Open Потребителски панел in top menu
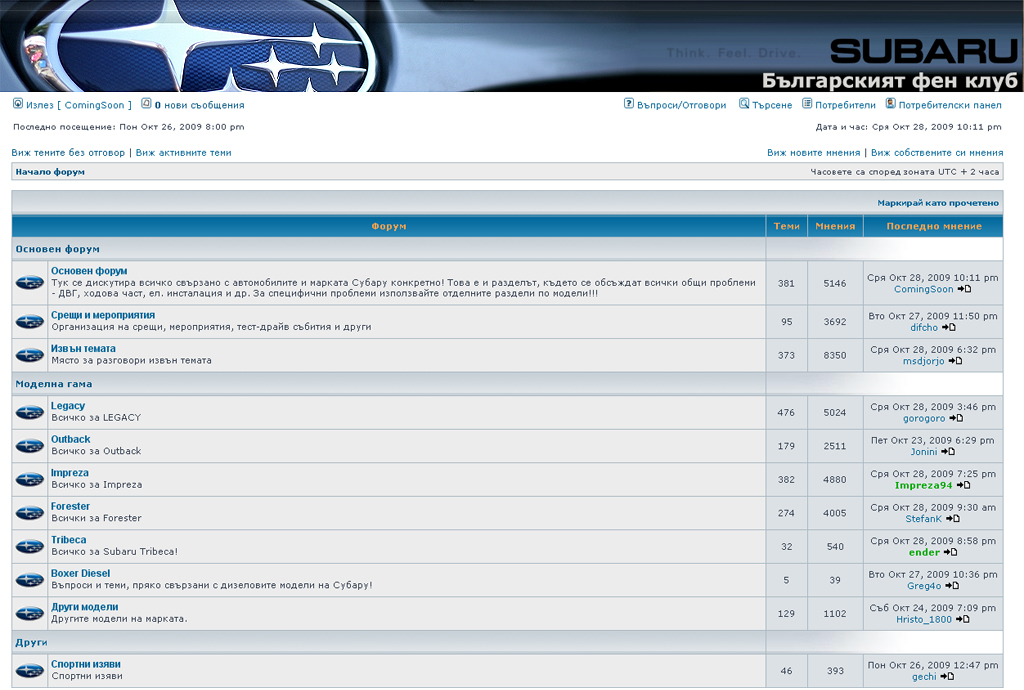 [950, 105]
